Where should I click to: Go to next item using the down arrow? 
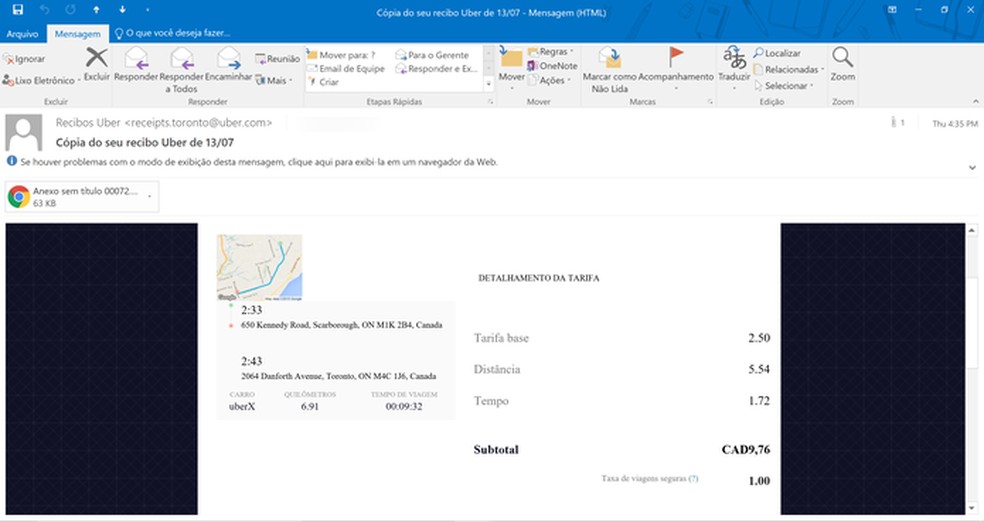coord(122,10)
